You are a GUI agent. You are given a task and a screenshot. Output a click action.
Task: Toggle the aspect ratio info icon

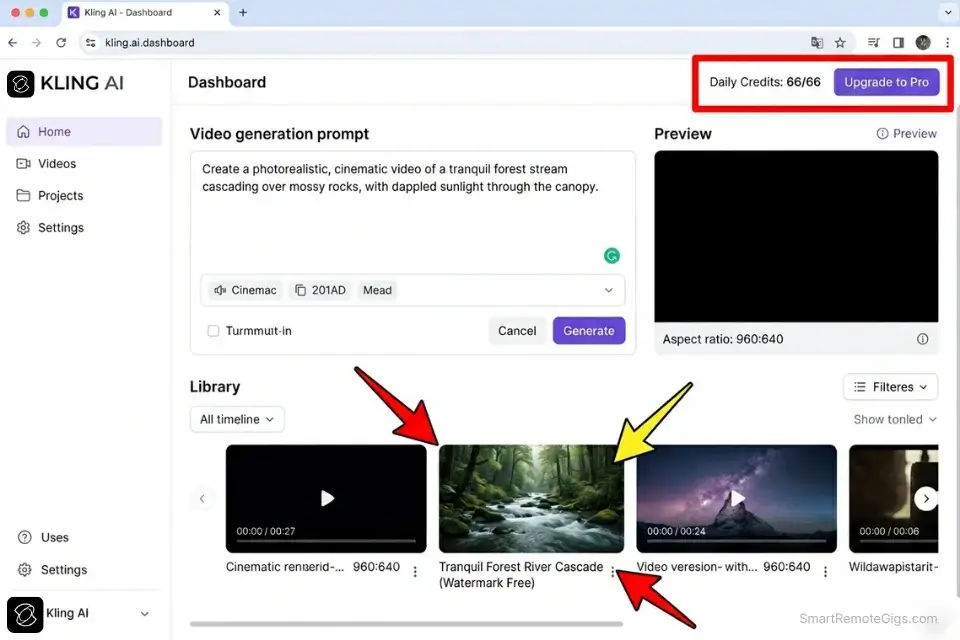click(x=922, y=339)
